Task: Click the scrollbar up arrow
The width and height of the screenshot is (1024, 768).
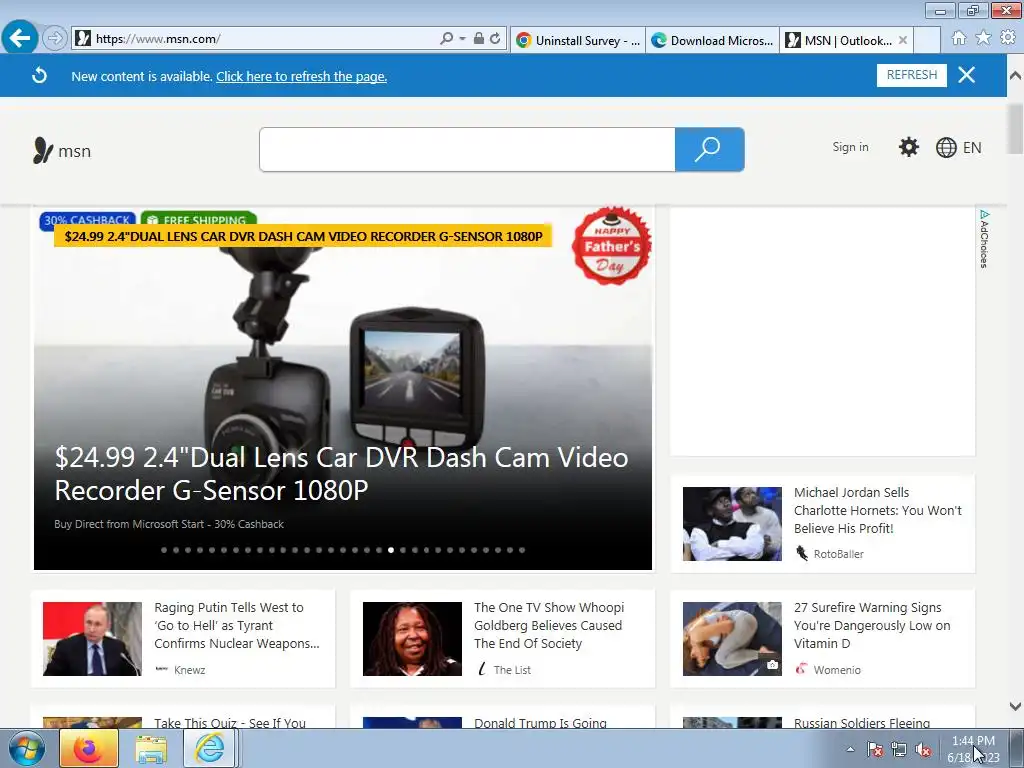Action: click(1015, 75)
